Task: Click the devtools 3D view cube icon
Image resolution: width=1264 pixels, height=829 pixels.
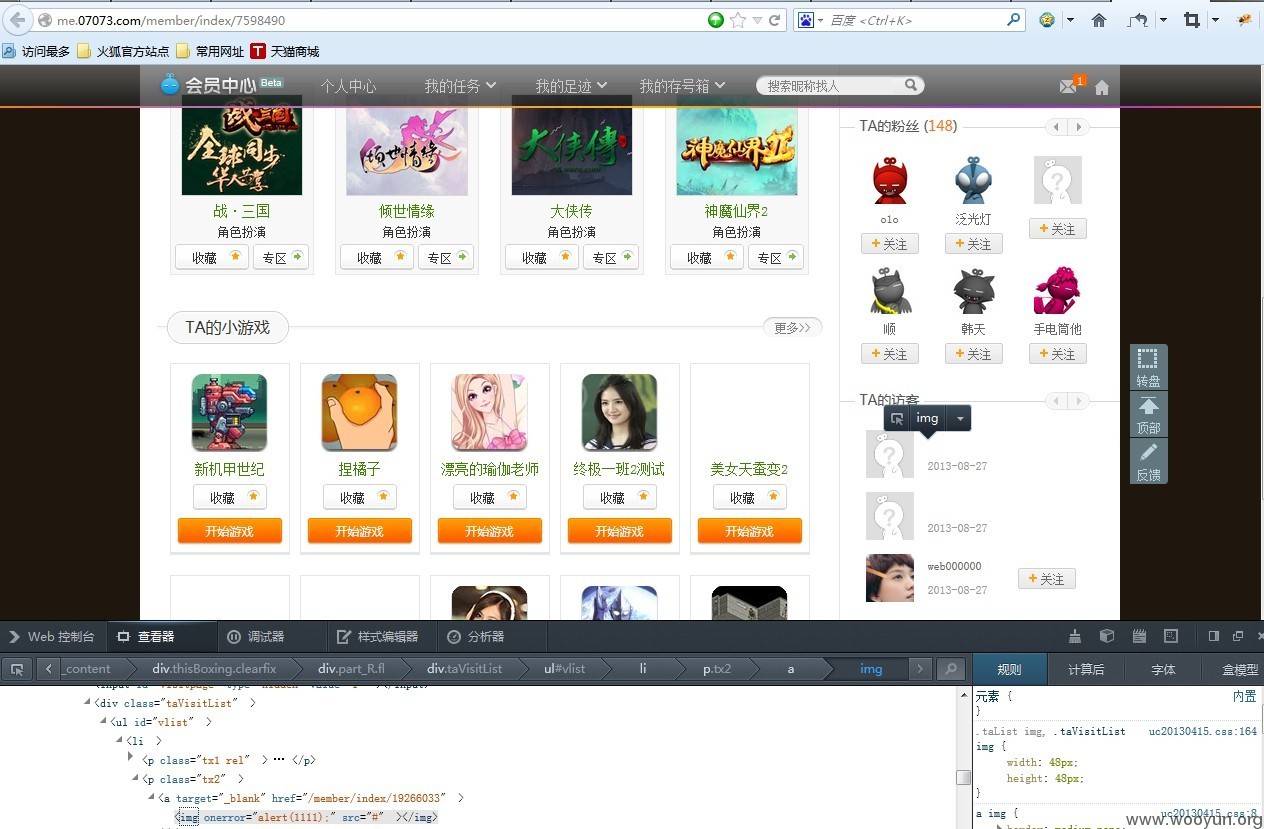Action: coord(1107,636)
